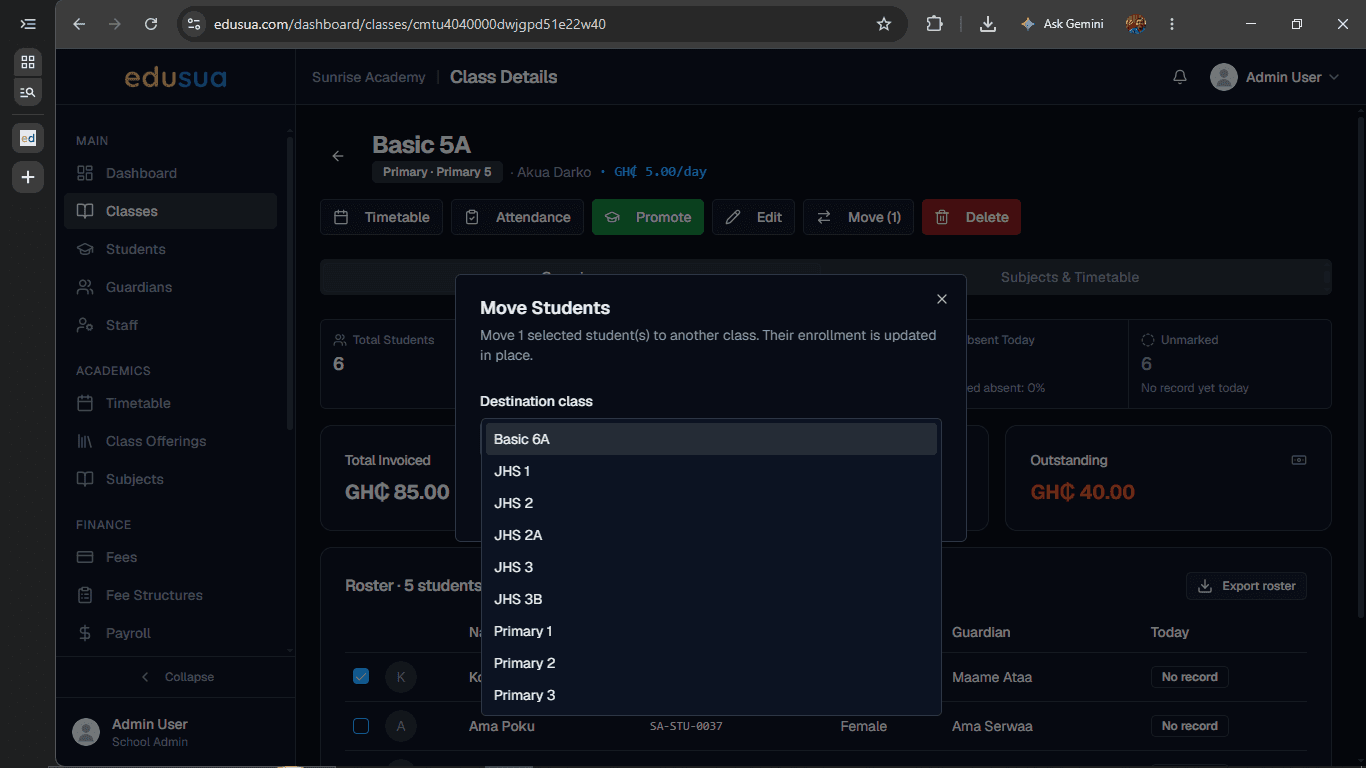Collapse the sidebar
The height and width of the screenshot is (768, 1366).
coord(176,677)
